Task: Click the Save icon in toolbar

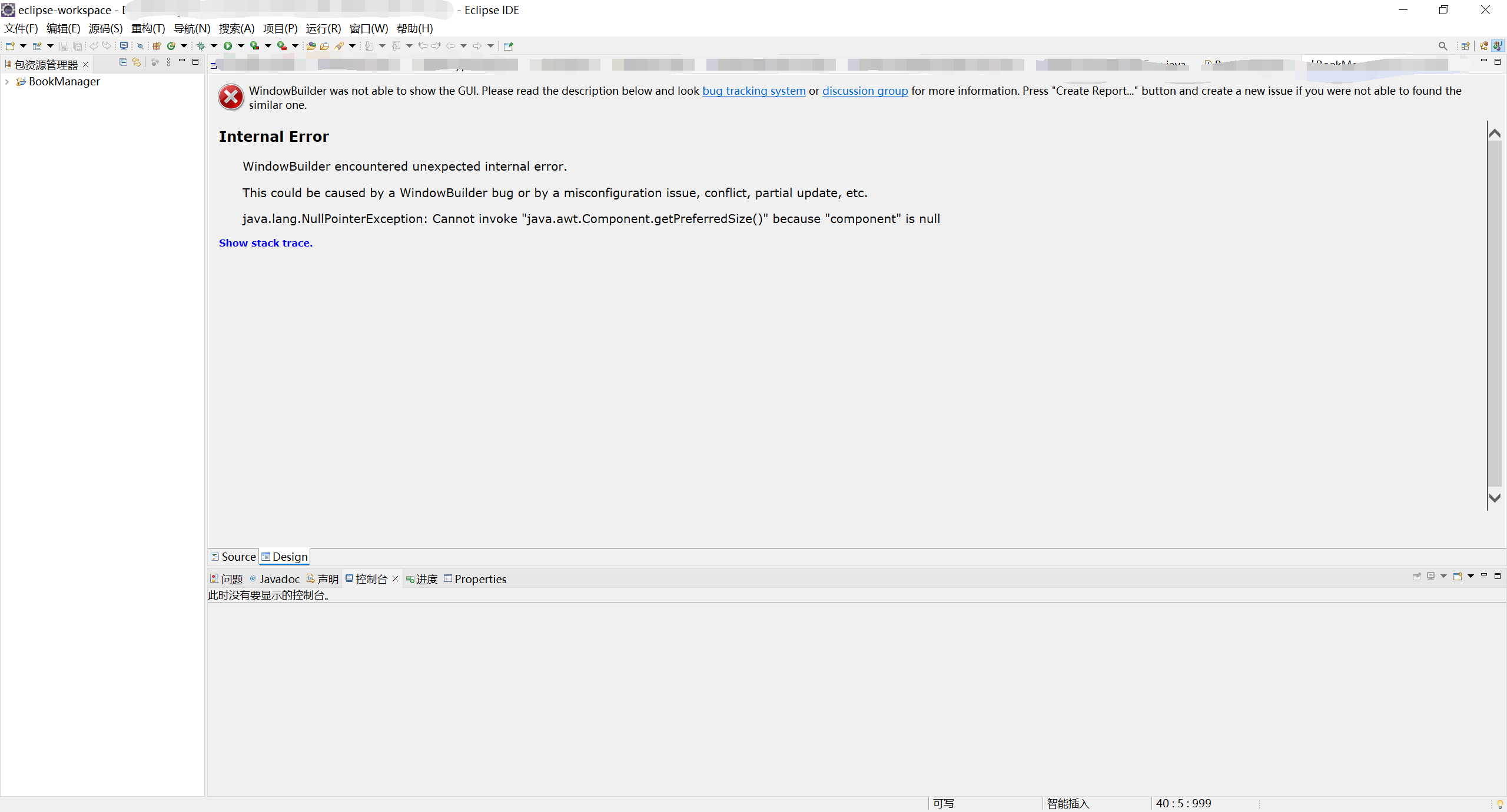Action: (64, 46)
